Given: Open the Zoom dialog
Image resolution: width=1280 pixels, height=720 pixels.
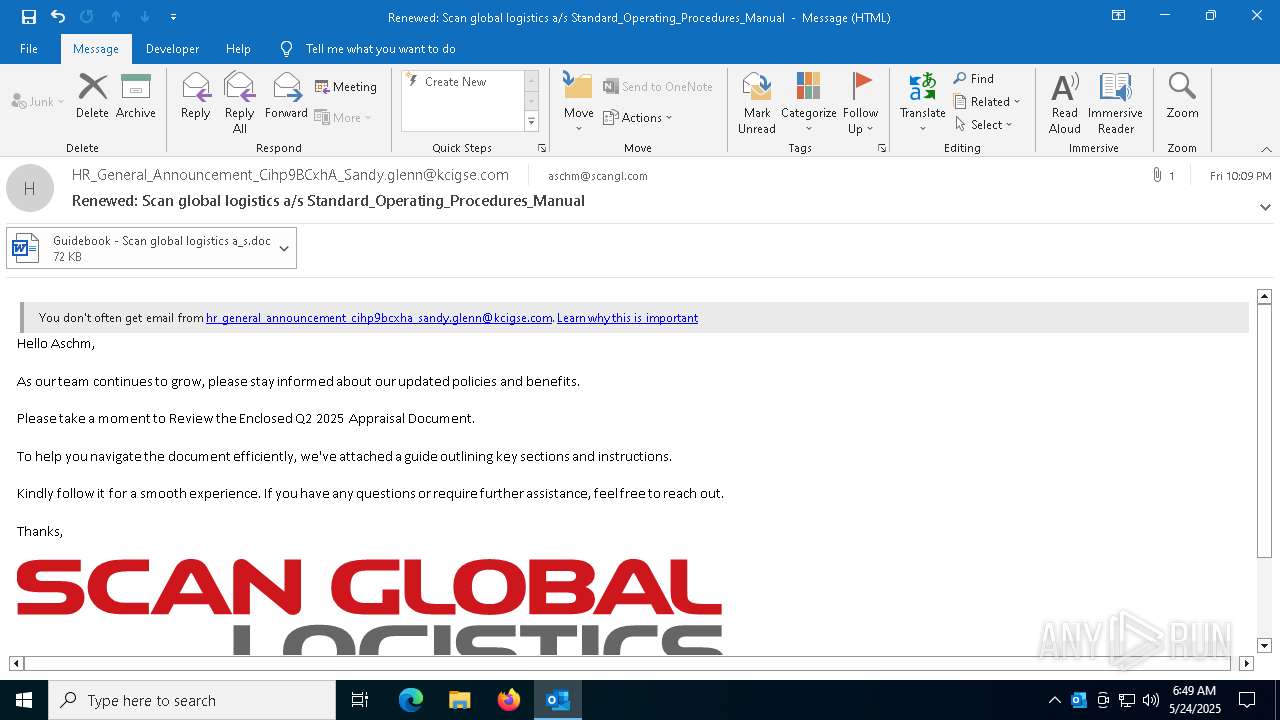Looking at the screenshot, I should (1182, 96).
